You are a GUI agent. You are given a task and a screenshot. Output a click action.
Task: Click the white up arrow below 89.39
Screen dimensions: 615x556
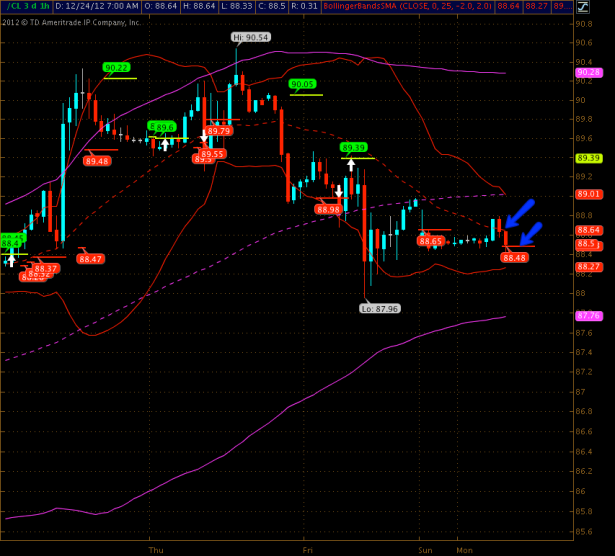351,163
